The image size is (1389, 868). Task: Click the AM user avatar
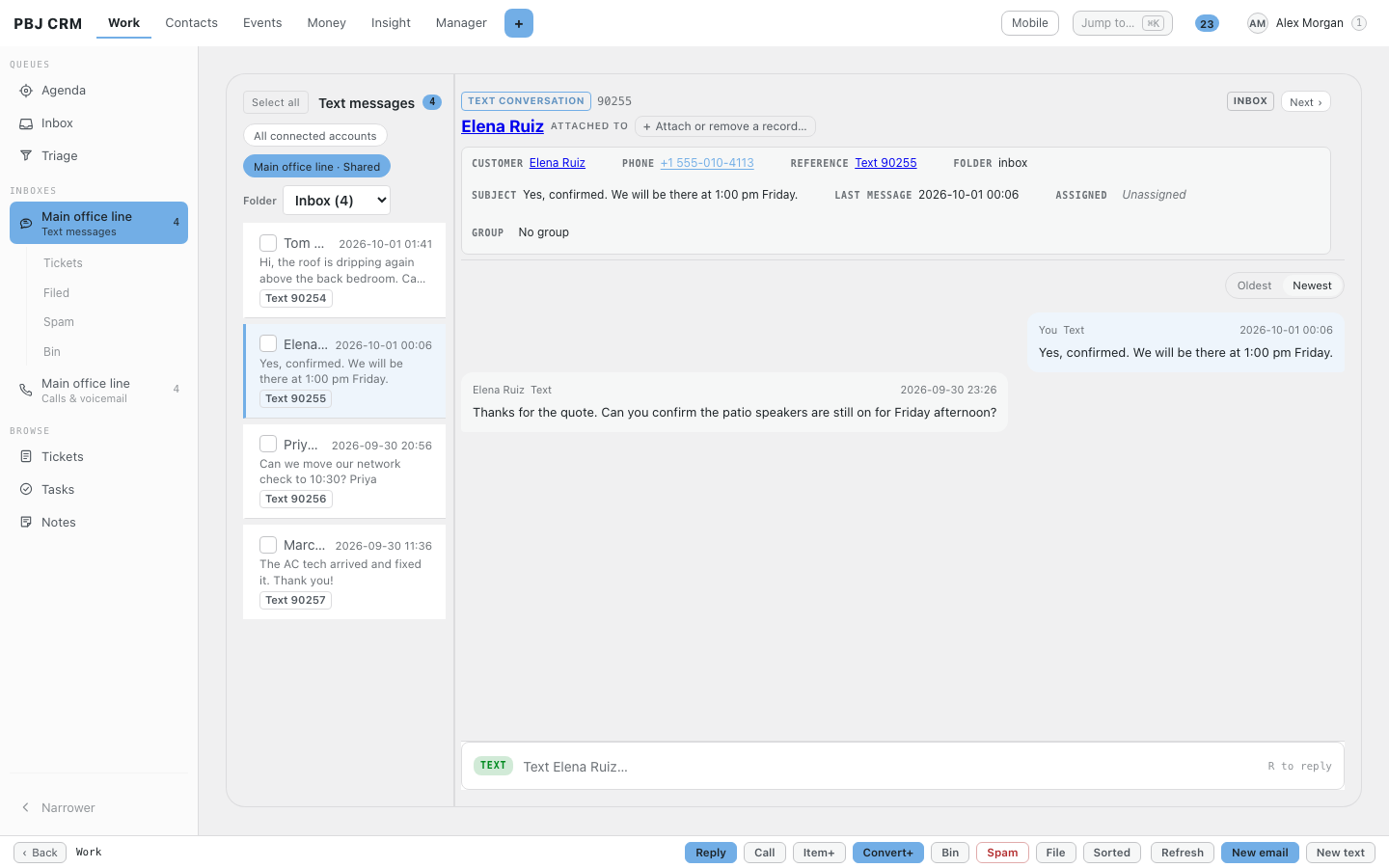[x=1257, y=23]
